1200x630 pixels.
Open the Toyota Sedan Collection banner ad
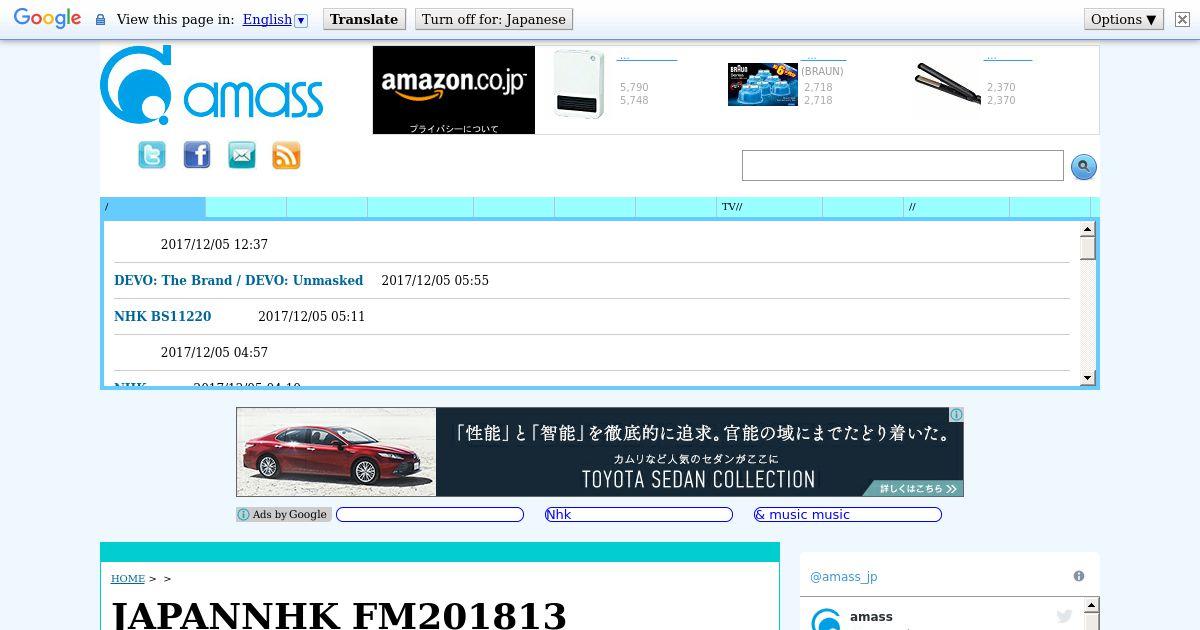600,452
